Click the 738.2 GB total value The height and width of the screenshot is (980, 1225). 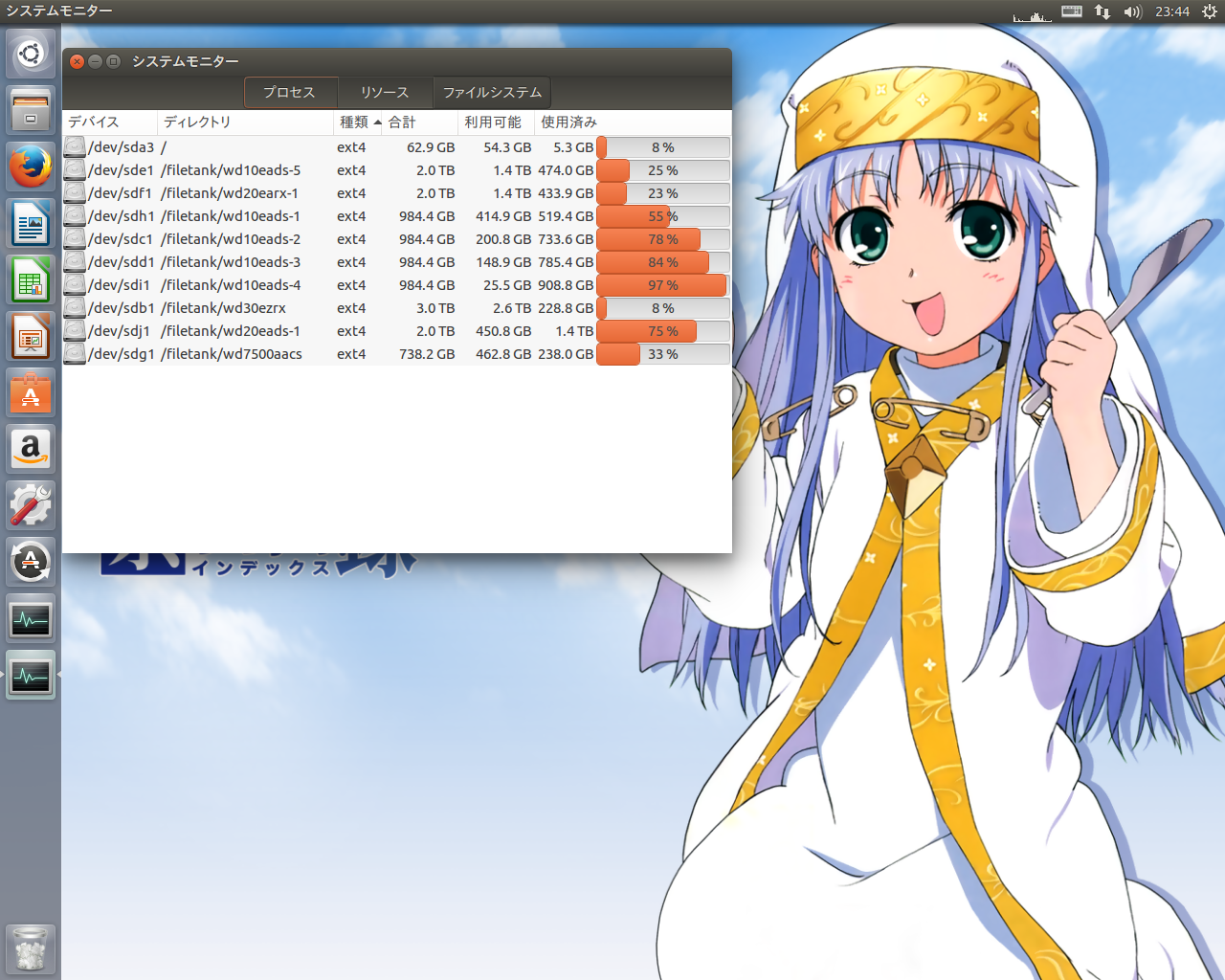pos(427,354)
